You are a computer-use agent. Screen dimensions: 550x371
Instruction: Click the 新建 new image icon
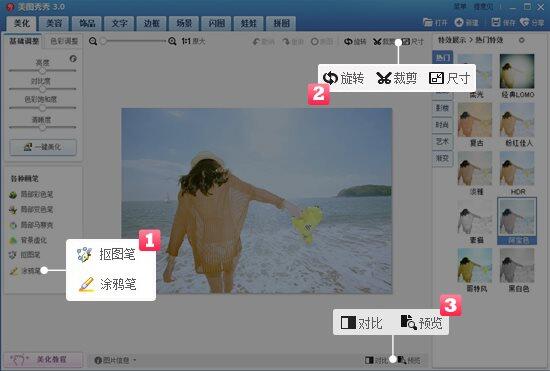pyautogui.click(x=459, y=22)
